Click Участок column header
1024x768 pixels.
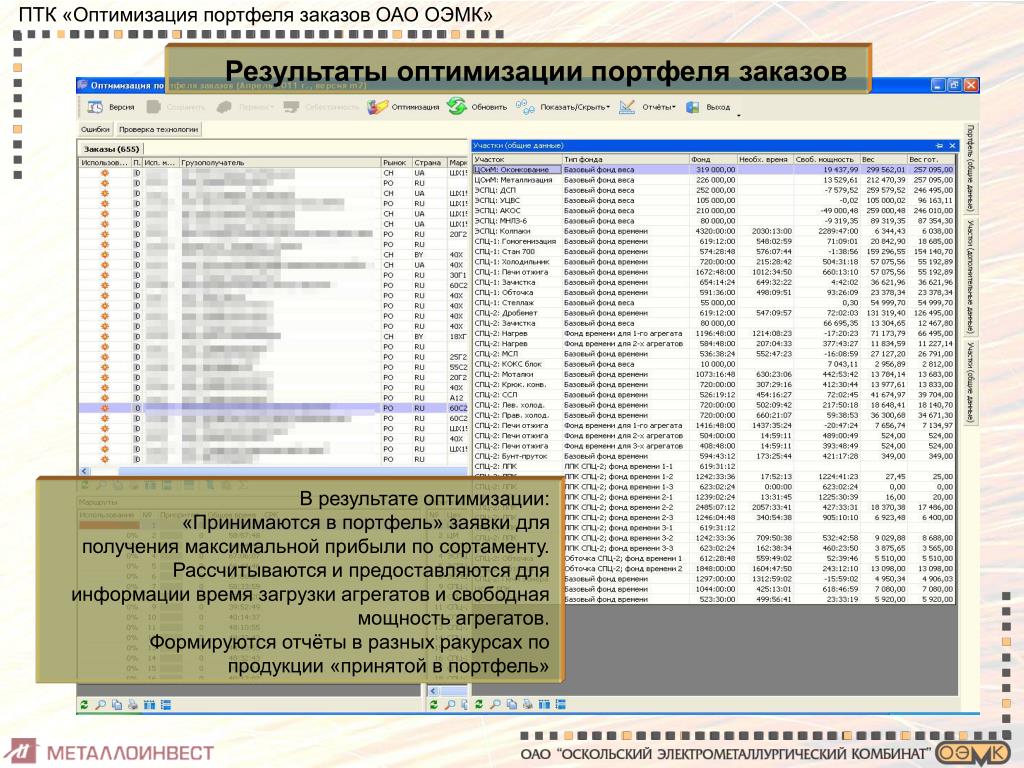click(x=517, y=159)
